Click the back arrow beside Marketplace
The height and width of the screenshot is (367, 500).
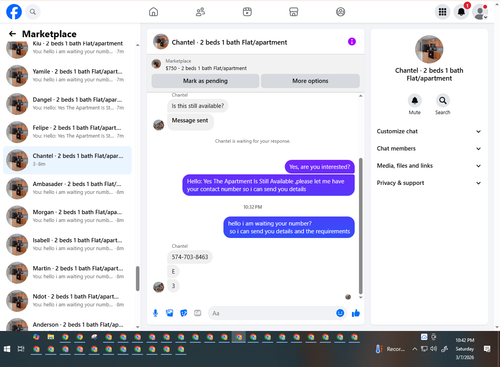(x=13, y=34)
